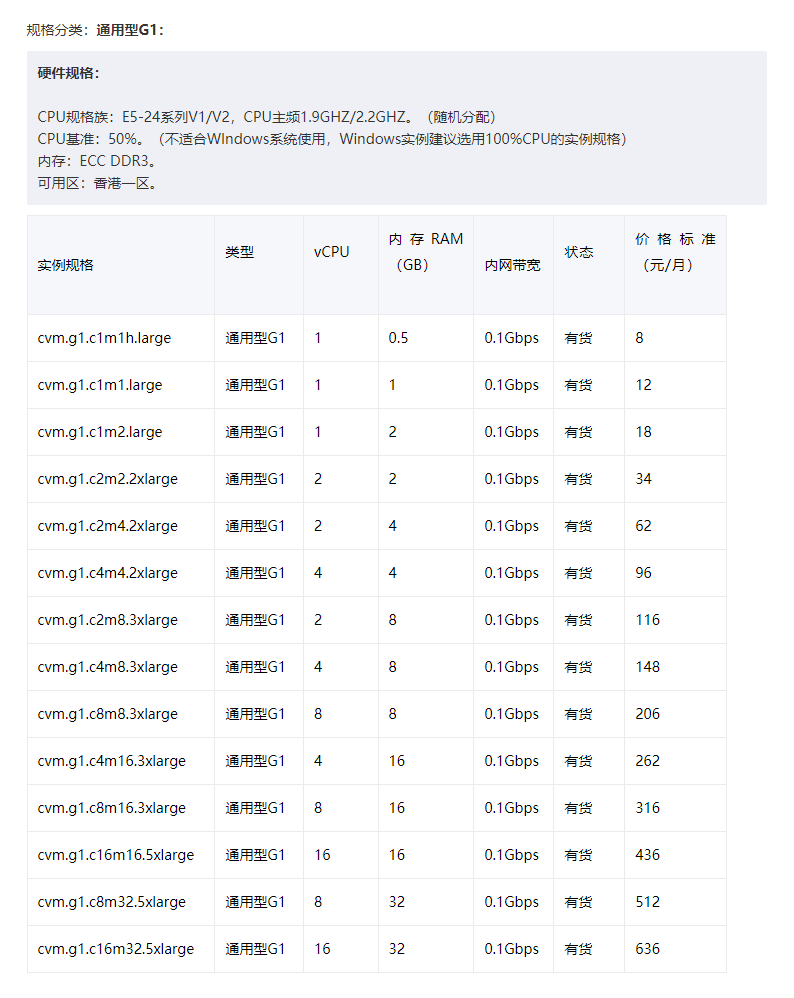Click price 148 in c4m8.3xlarge row

pos(648,667)
